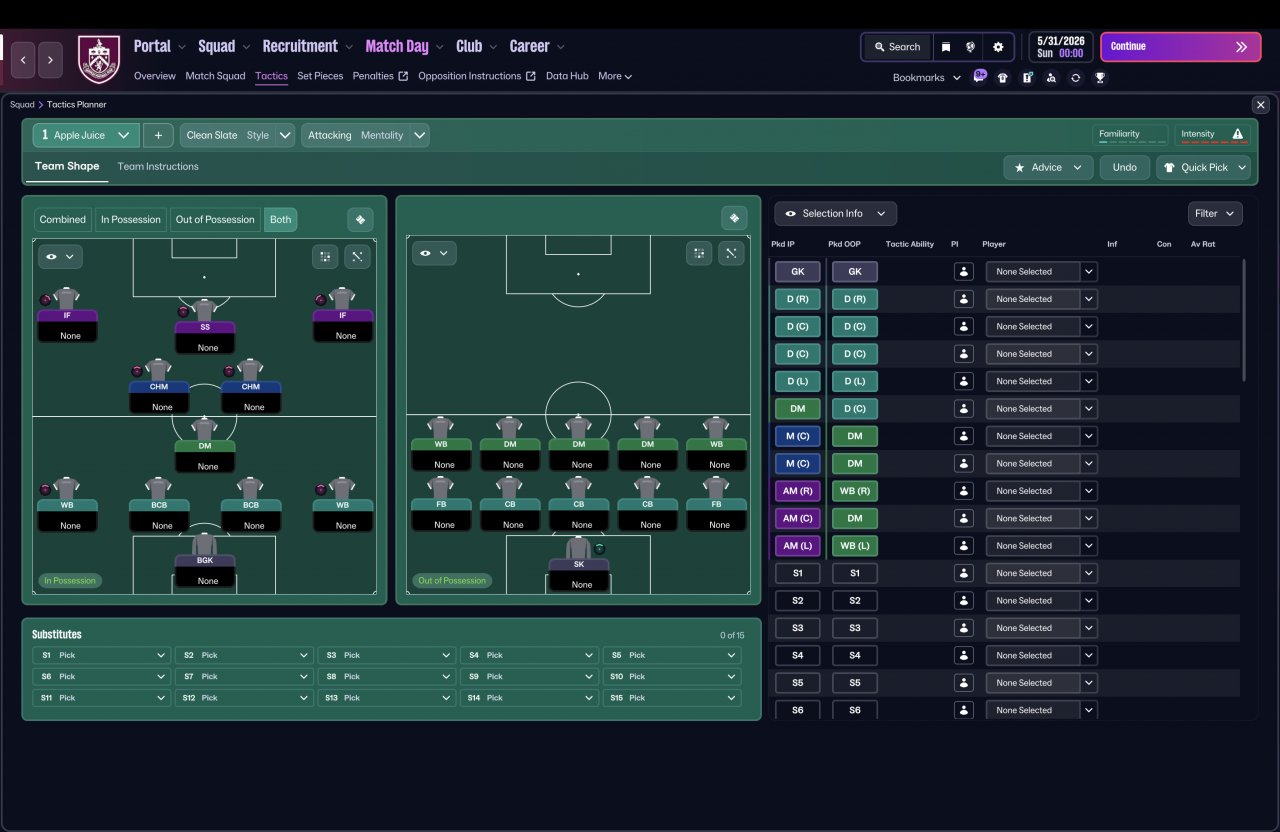Click the Intensity indicator bar
The height and width of the screenshot is (832, 1280).
(1212, 135)
